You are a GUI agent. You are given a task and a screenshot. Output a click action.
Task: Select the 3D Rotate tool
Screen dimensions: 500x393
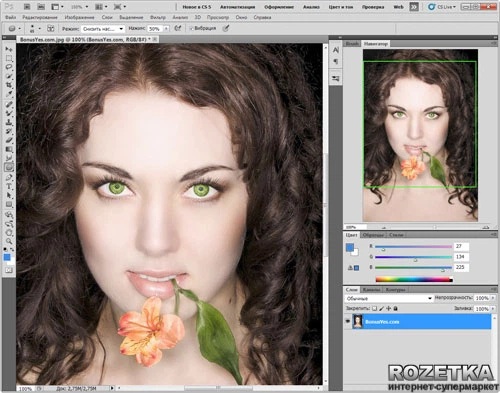coord(9,215)
